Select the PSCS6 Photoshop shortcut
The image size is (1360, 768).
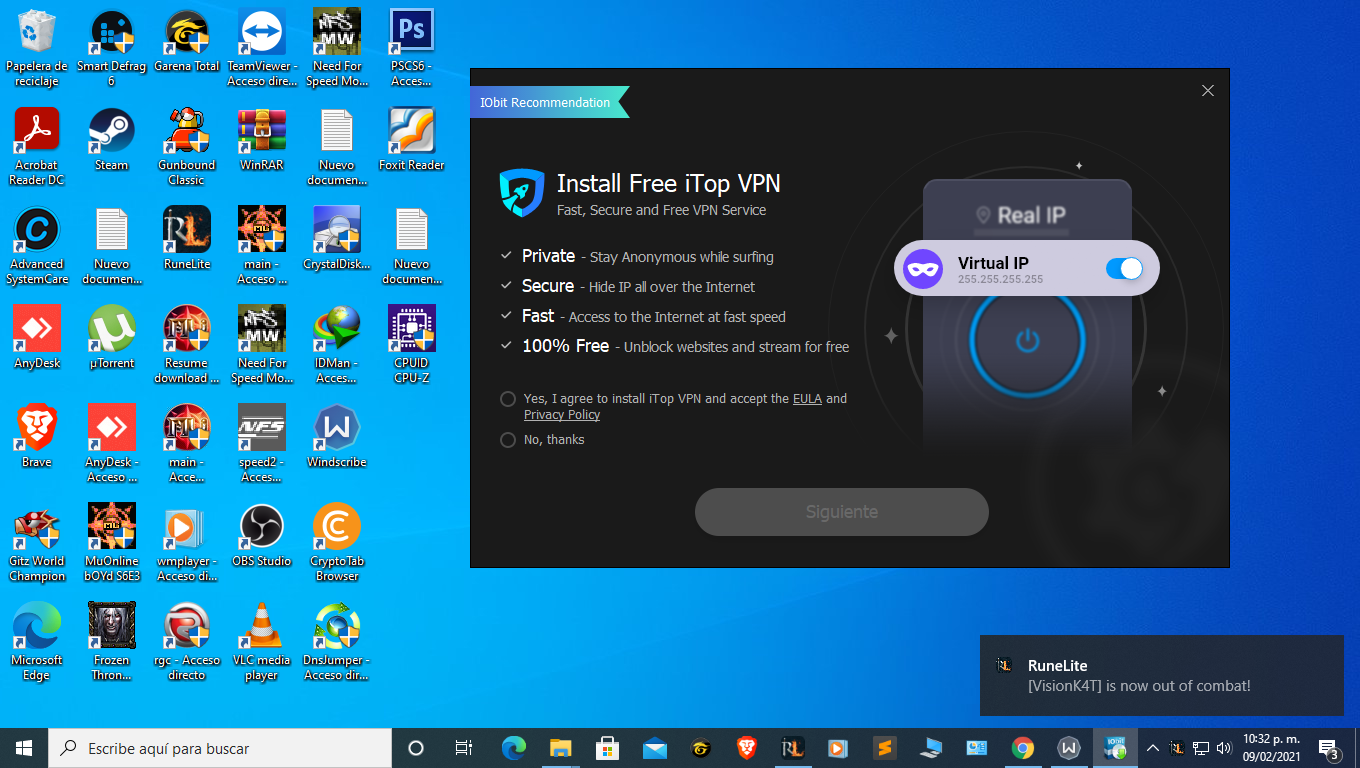412,49
